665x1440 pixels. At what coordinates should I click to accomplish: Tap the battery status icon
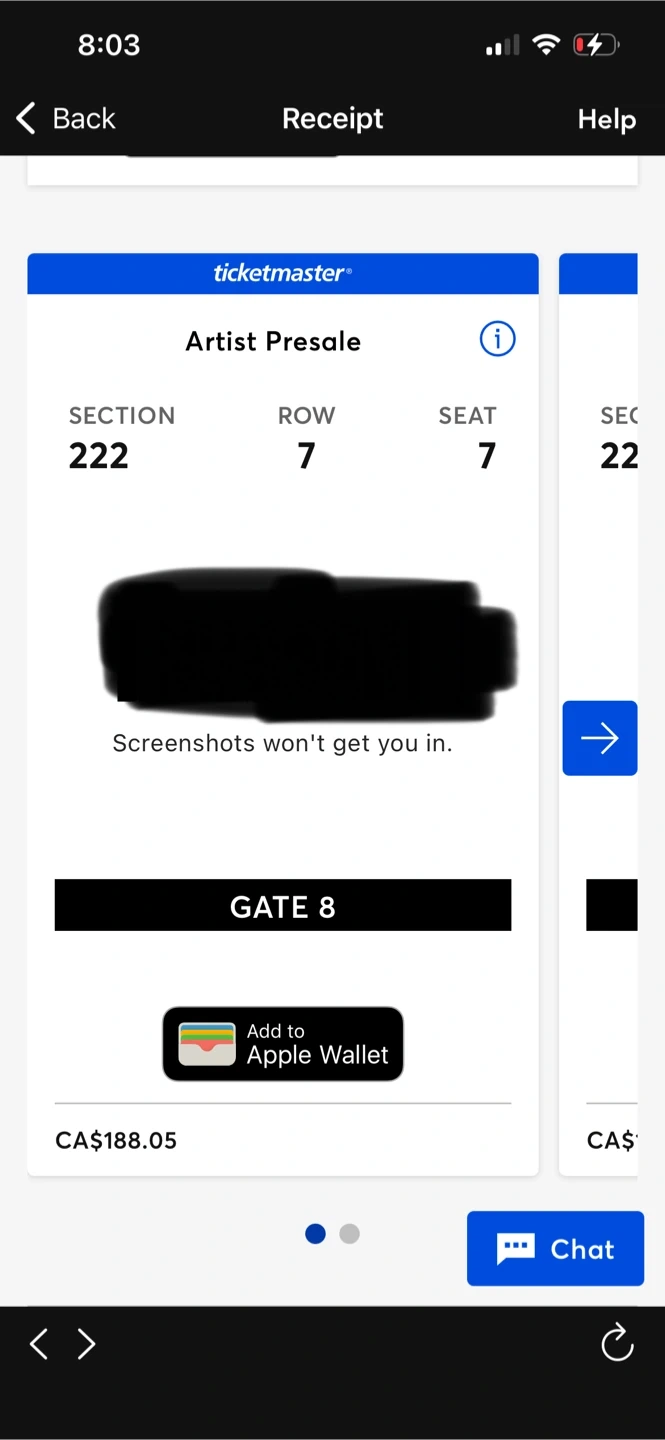coord(596,45)
